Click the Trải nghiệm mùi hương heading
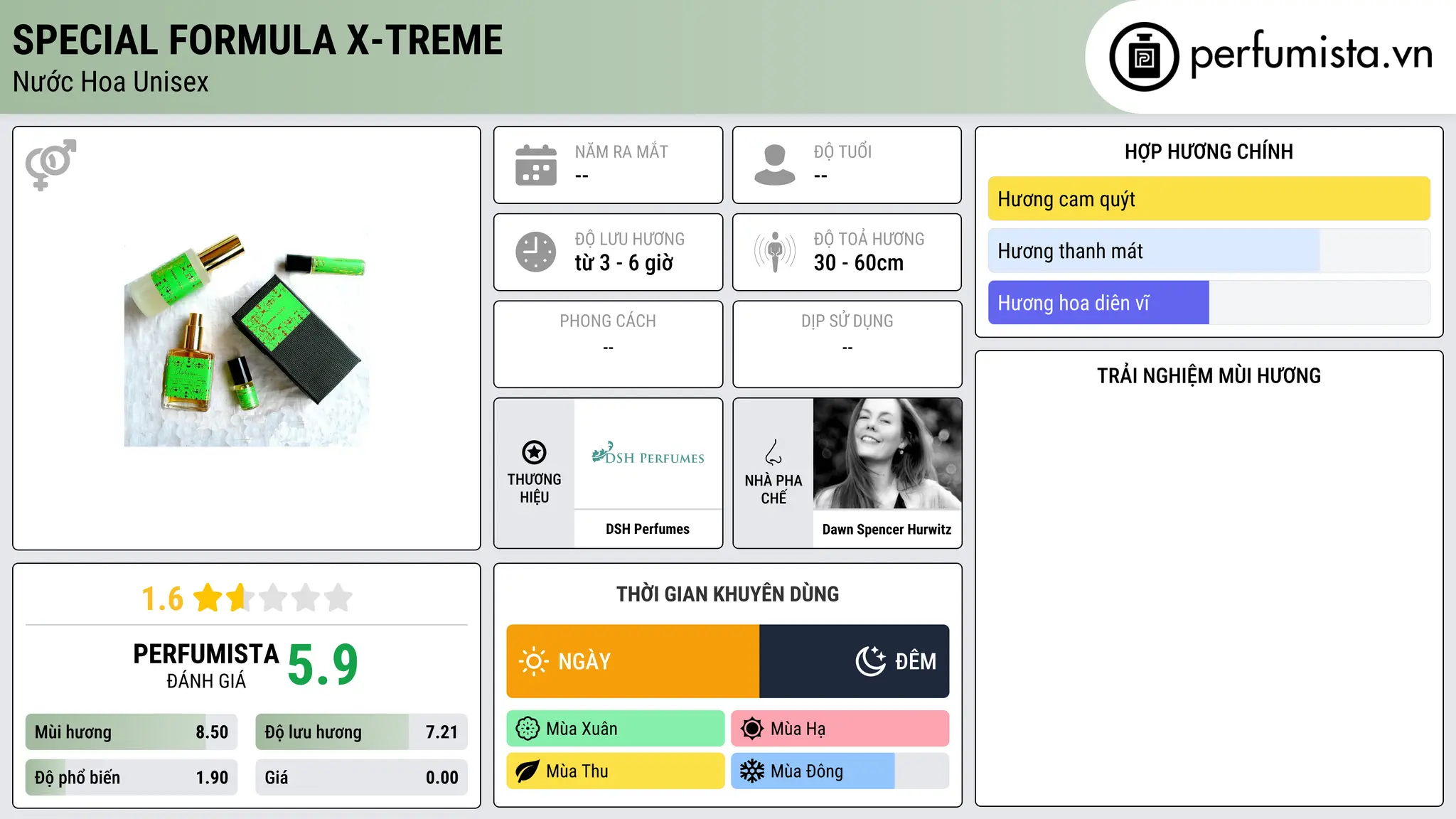1456x819 pixels. (1209, 376)
